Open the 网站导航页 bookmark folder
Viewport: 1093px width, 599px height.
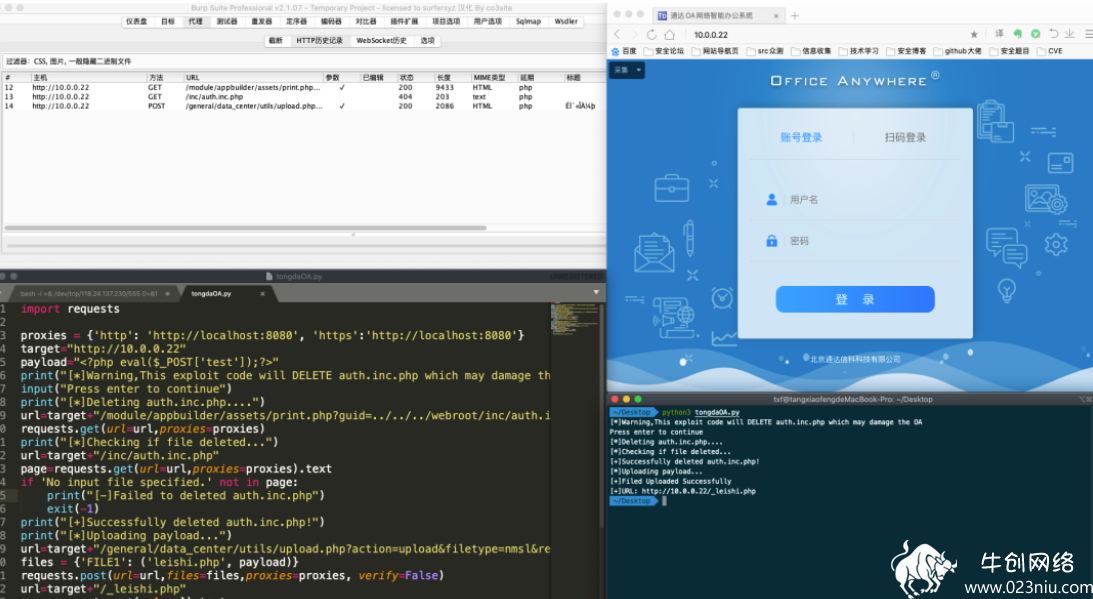[x=714, y=51]
